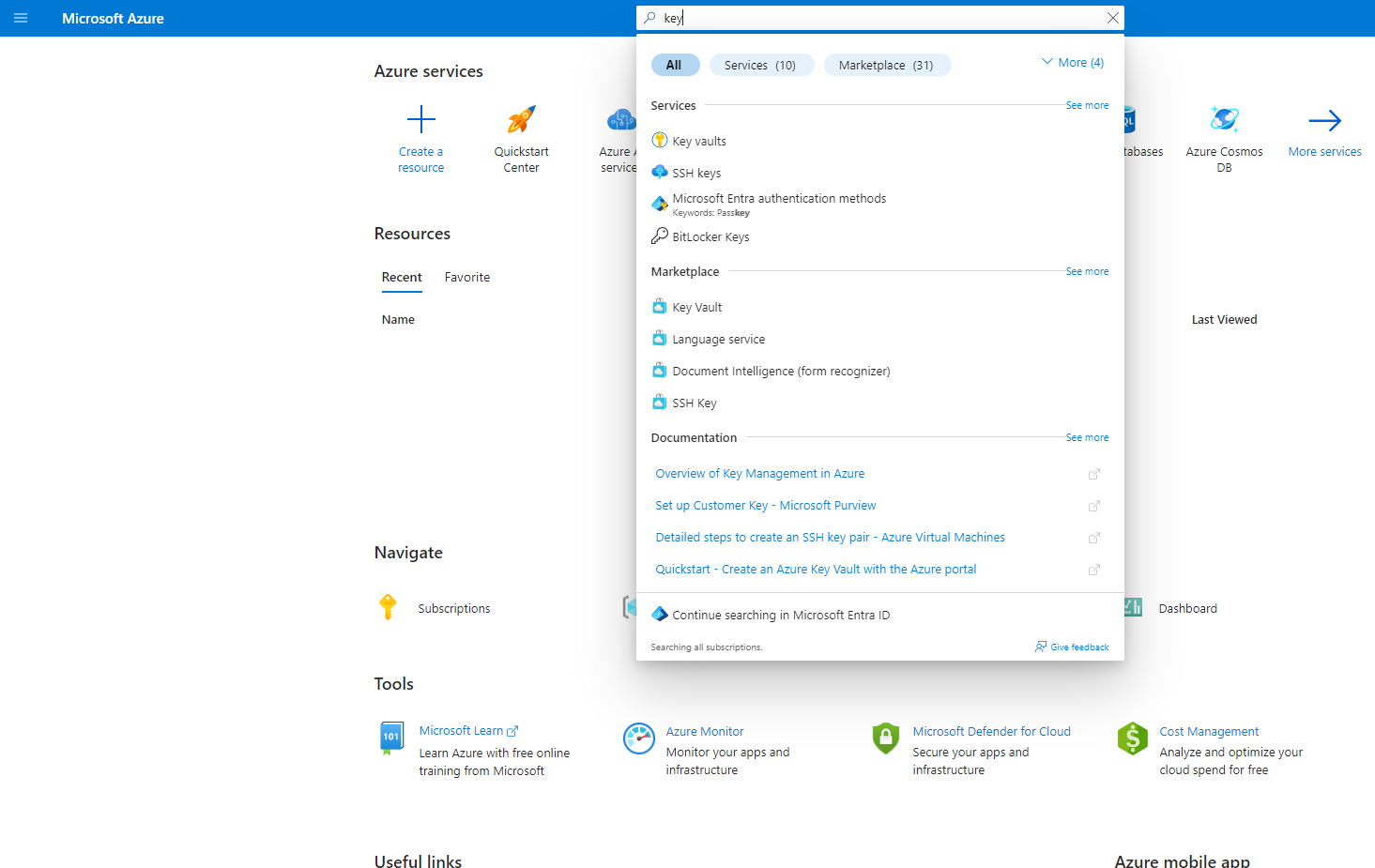Click the Dashboard chart icon
This screenshot has width=1375, height=868.
click(1133, 607)
